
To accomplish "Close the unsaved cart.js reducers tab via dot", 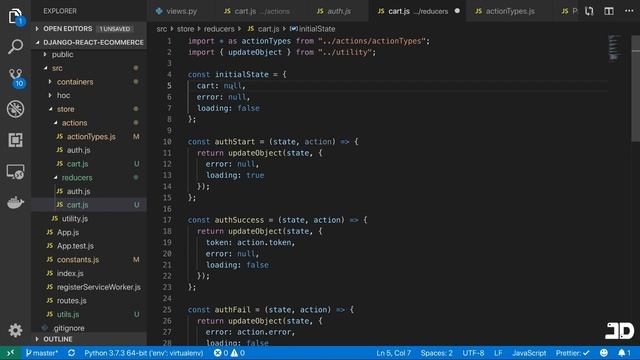I will point(457,11).
